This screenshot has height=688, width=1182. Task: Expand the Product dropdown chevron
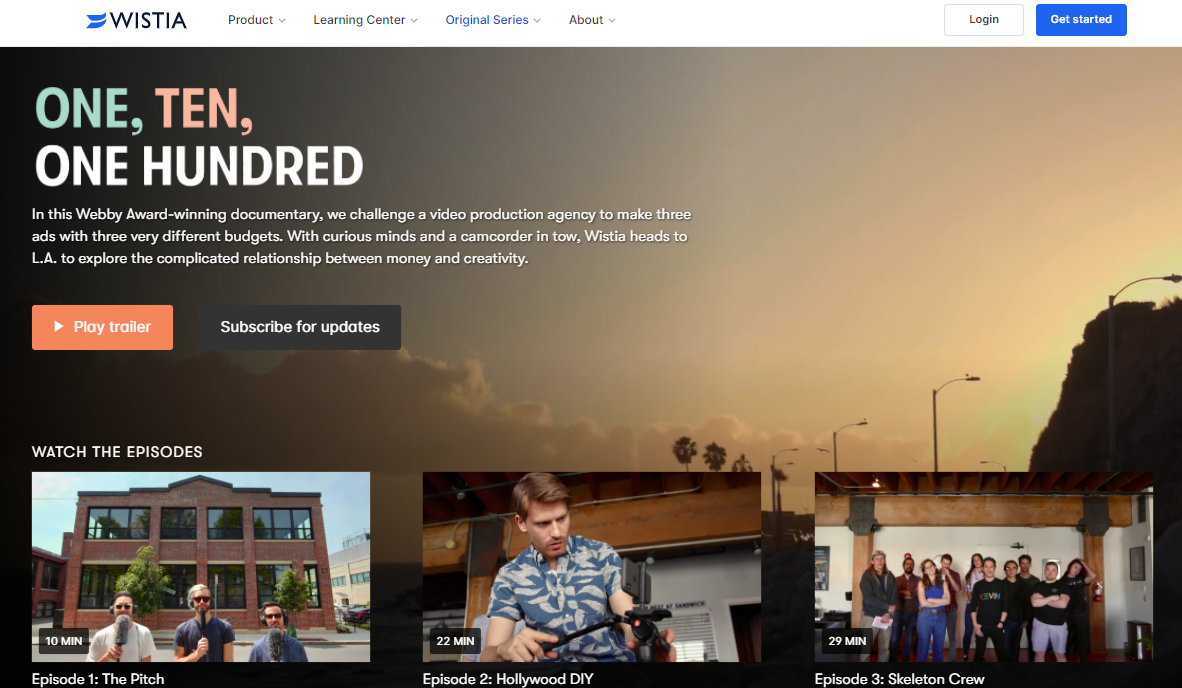tap(282, 20)
